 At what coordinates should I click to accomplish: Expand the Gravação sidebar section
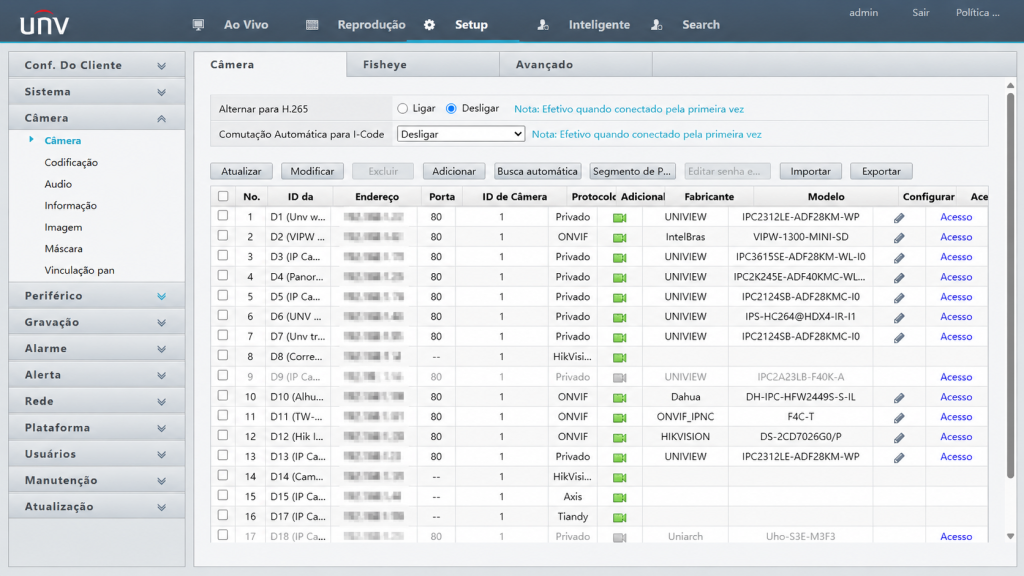97,322
